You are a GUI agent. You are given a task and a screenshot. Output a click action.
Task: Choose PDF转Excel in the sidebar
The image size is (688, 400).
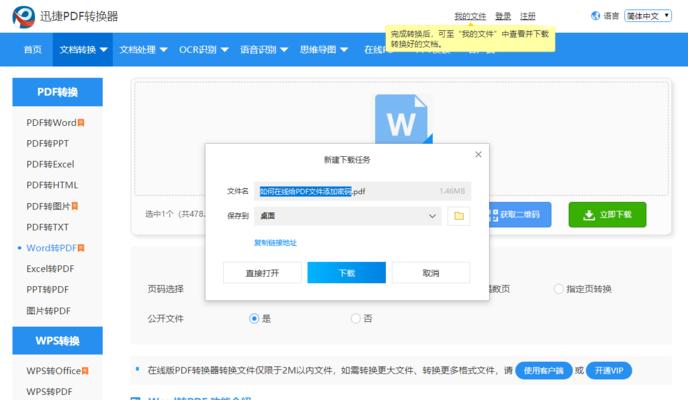pyautogui.click(x=50, y=164)
